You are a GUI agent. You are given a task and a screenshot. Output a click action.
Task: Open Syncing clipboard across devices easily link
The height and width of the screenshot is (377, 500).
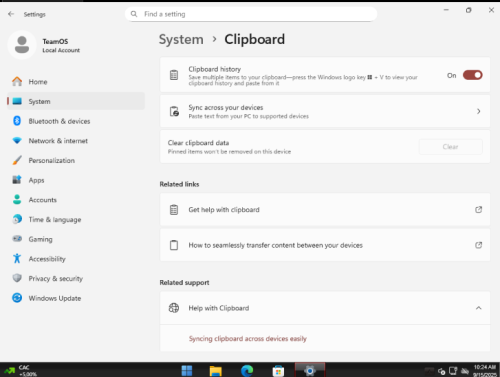(x=248, y=339)
